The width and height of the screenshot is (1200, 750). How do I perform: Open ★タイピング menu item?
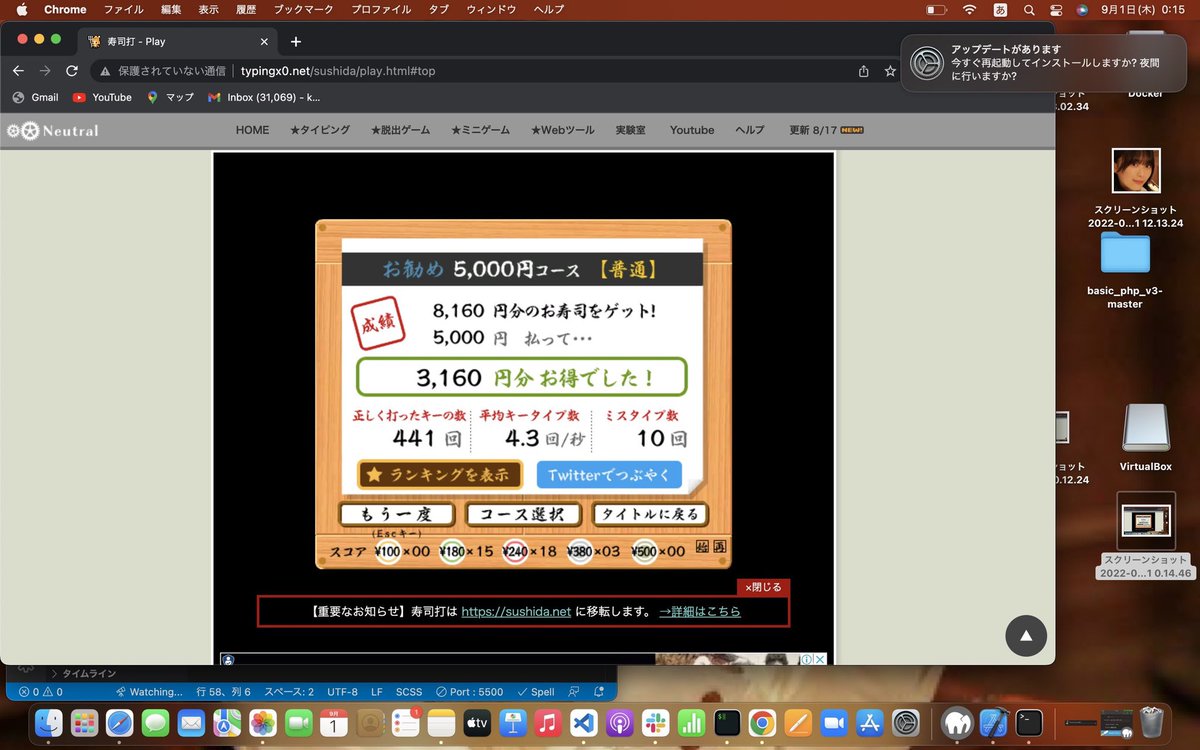click(320, 130)
